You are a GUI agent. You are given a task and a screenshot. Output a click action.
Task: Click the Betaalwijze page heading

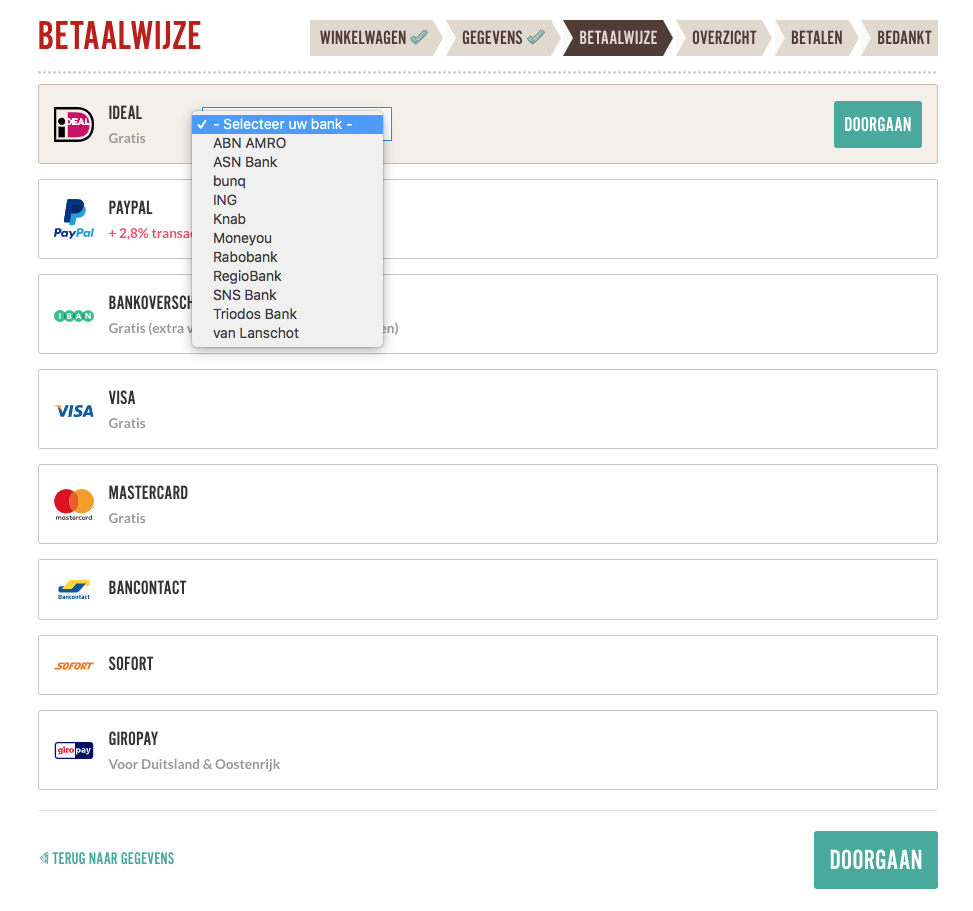coord(120,35)
